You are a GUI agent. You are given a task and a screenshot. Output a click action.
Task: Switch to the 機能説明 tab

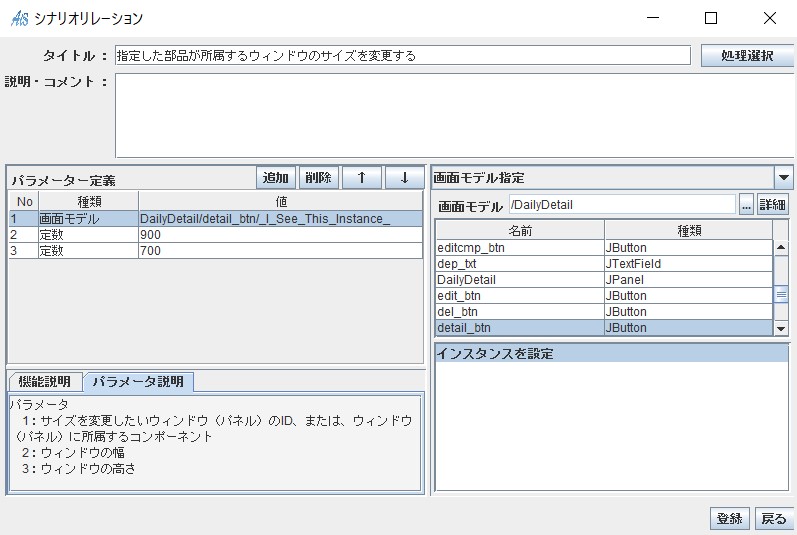click(46, 382)
